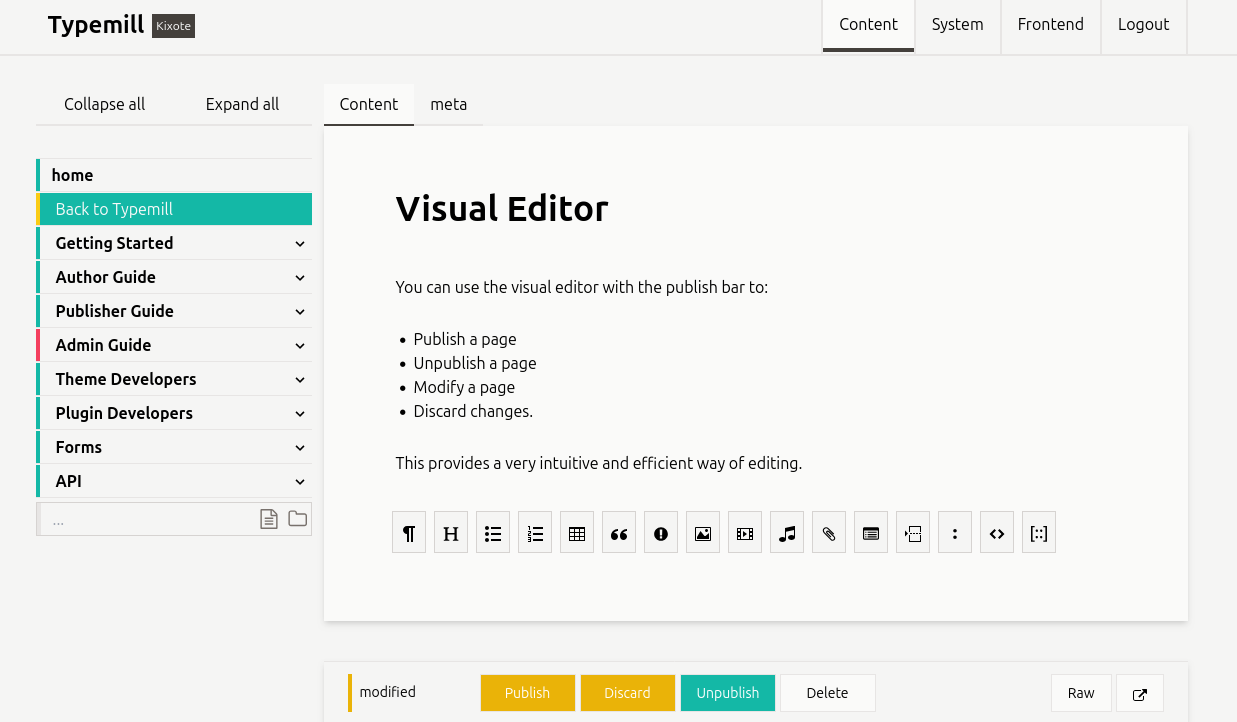Add an audio music-note block
This screenshot has height=722, width=1237.
pyautogui.click(x=787, y=533)
